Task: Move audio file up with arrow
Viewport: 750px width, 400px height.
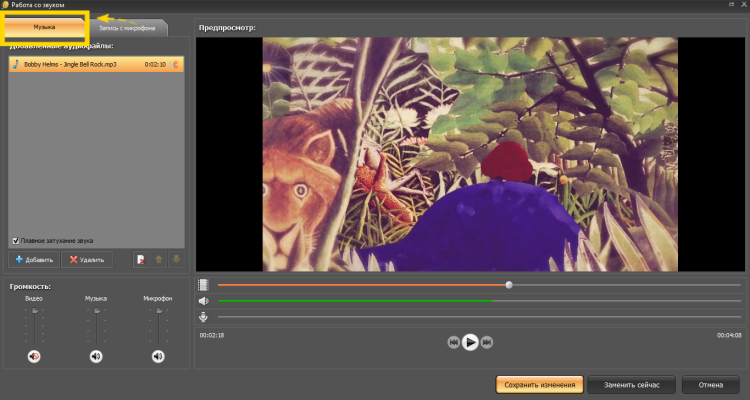Action: tap(159, 259)
